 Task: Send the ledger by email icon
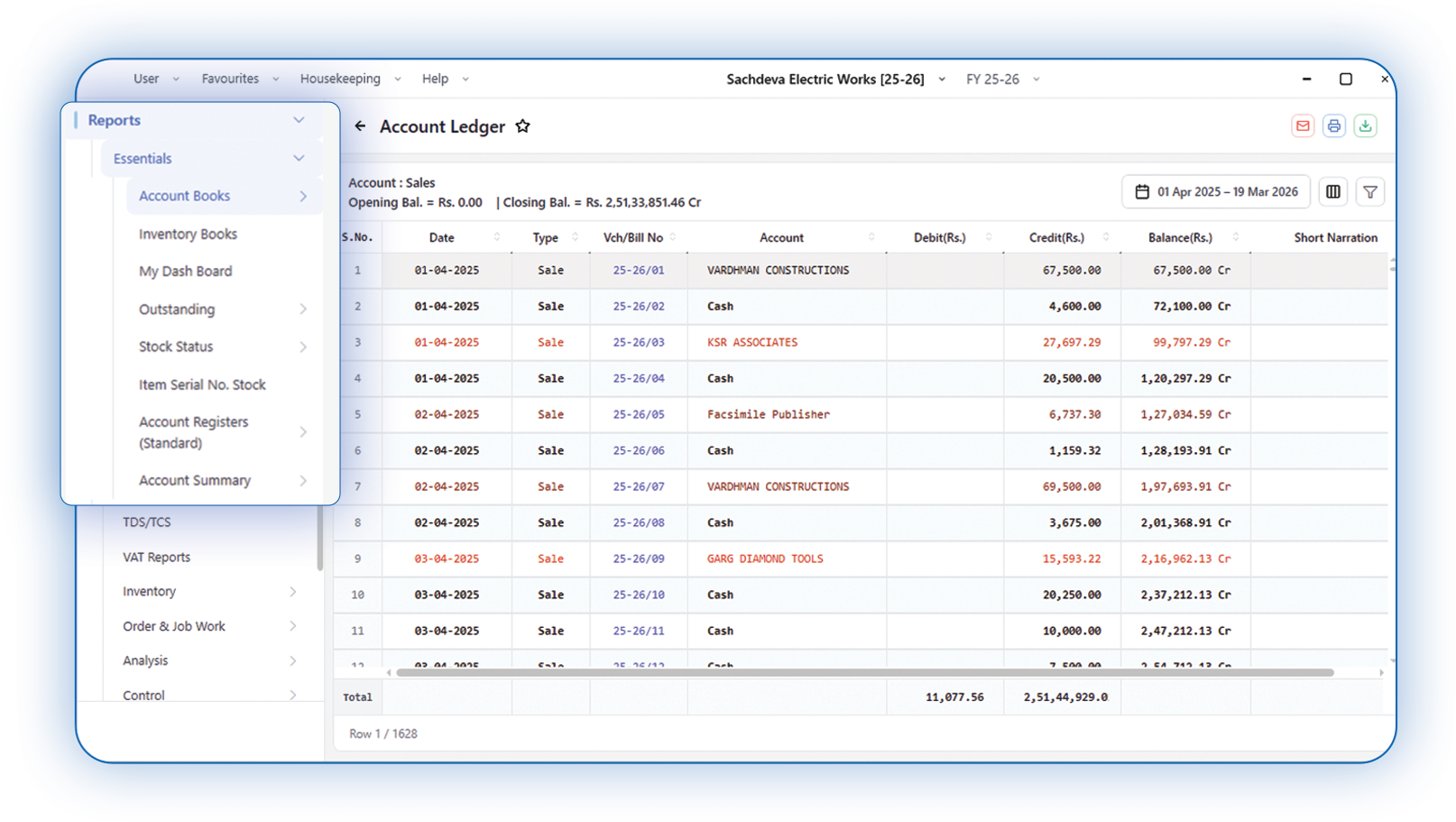1303,126
